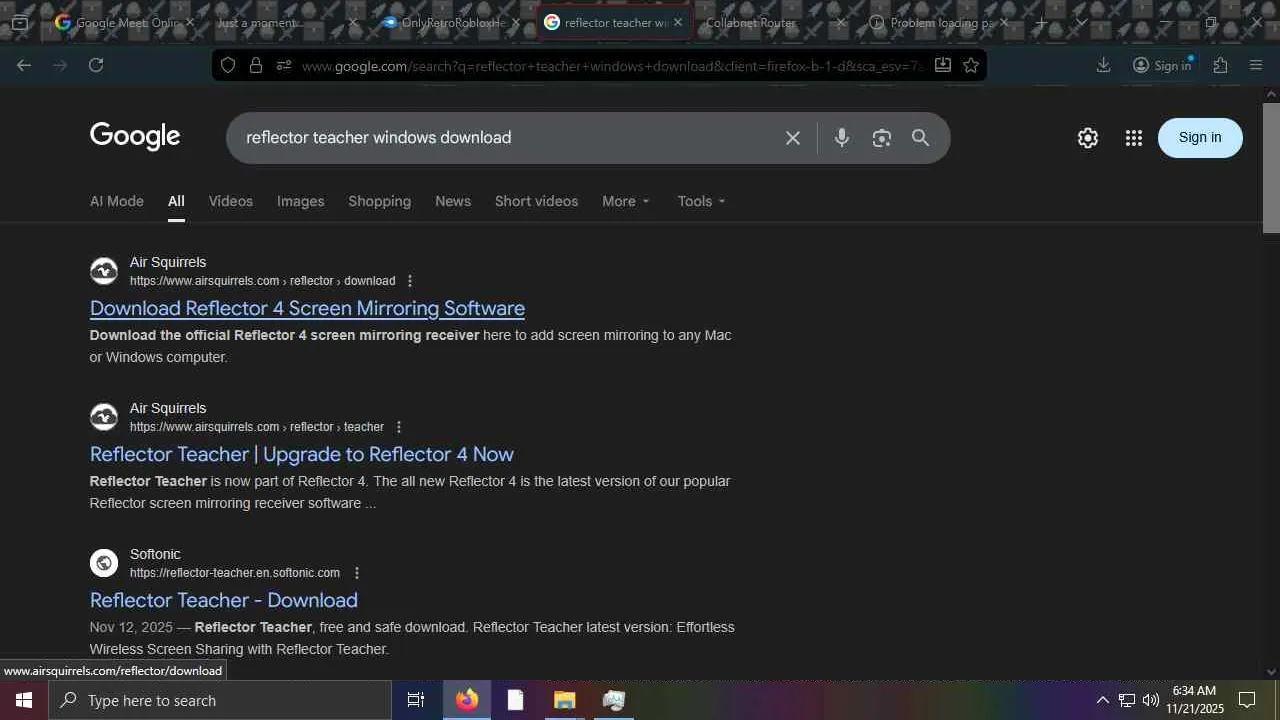Open File Explorer from the taskbar
Viewport: 1280px width, 720px height.
(x=564, y=700)
